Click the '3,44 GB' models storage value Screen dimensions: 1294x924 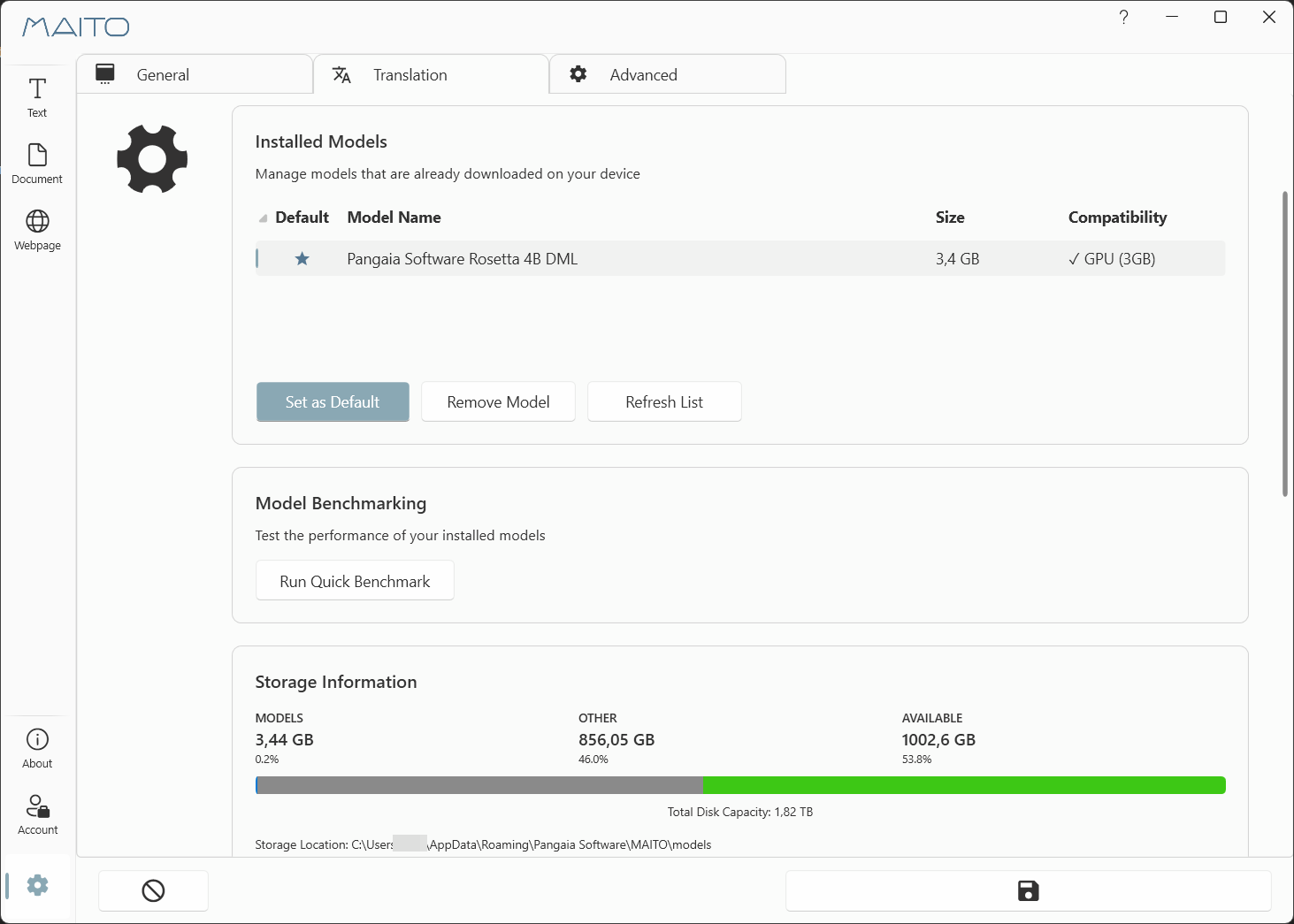coord(285,740)
